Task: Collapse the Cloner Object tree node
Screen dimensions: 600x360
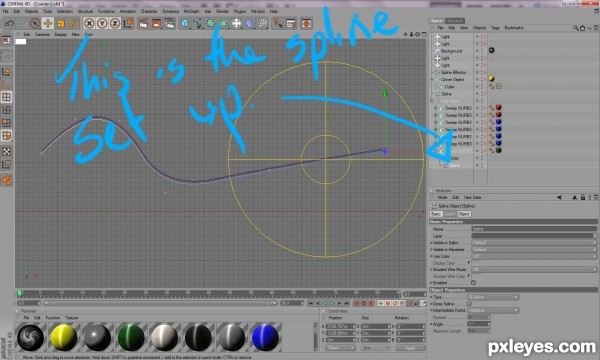Action: [x=433, y=80]
